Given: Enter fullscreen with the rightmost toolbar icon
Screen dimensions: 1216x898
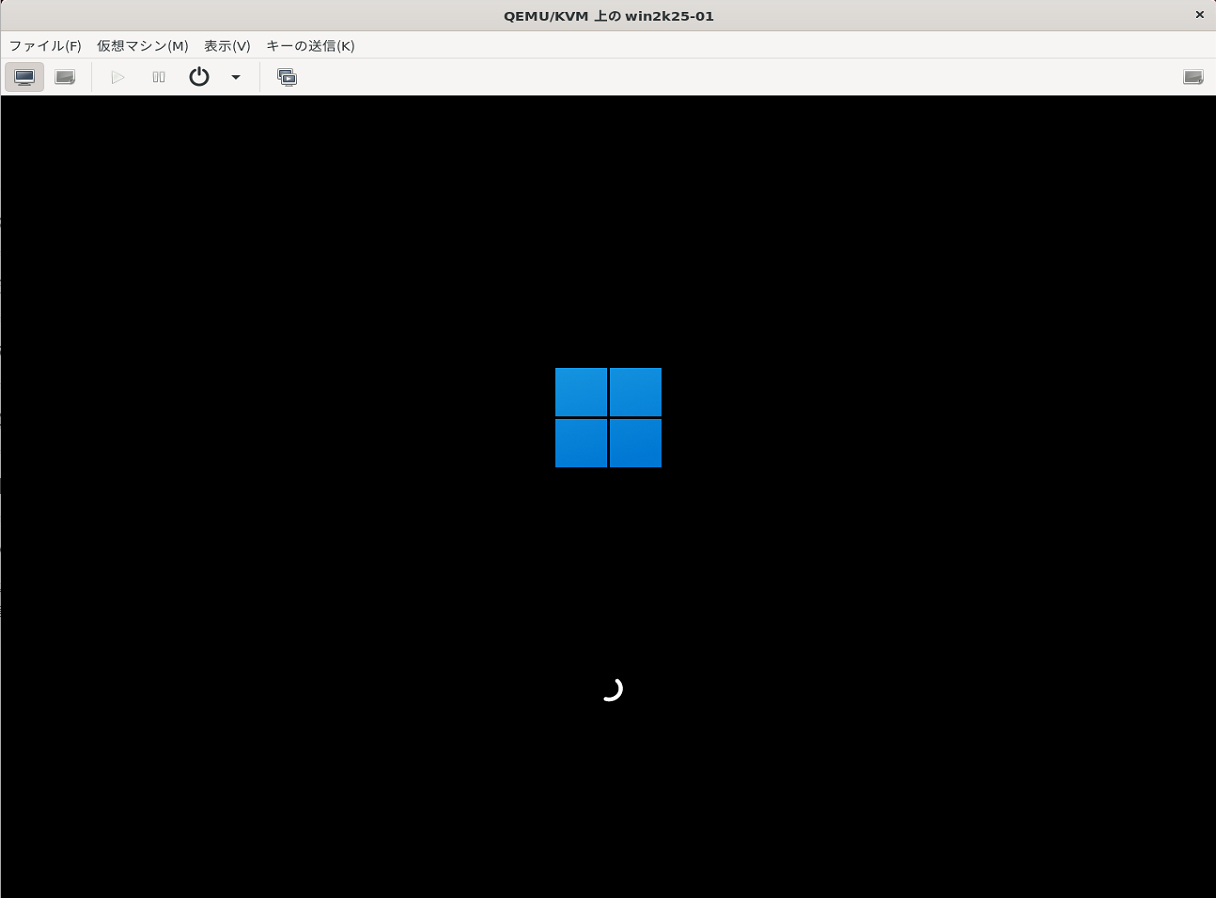Looking at the screenshot, I should pyautogui.click(x=1194, y=75).
